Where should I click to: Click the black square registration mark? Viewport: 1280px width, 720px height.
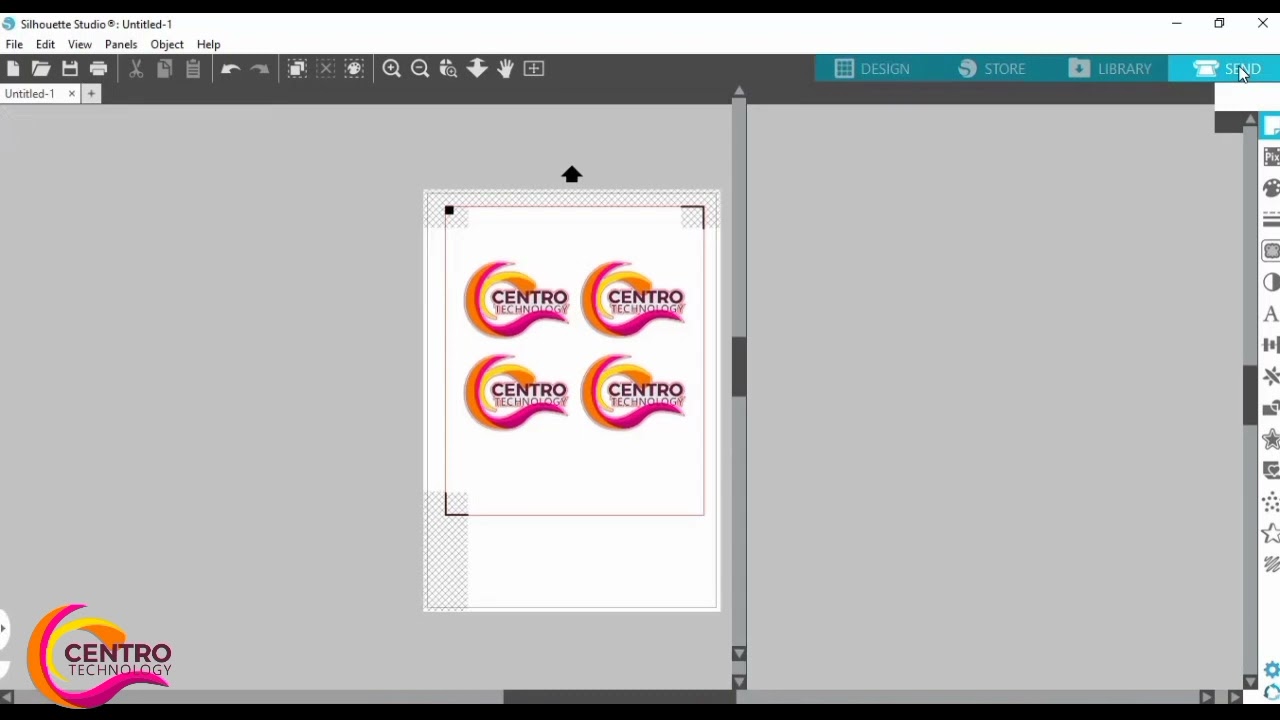point(449,211)
